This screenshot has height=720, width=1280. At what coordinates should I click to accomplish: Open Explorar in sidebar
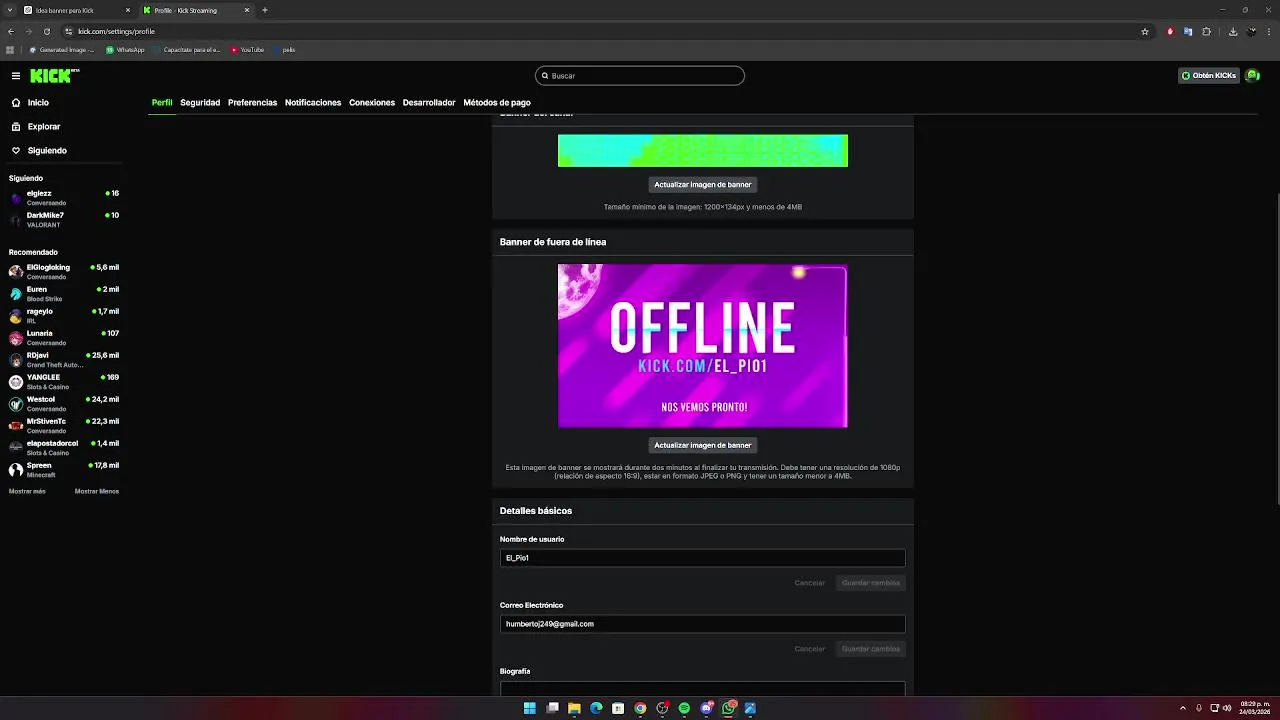[36, 127]
